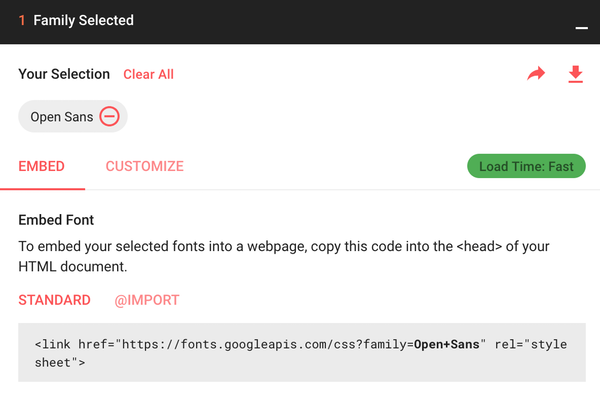Click the 1 Family Selected header title
This screenshot has height=396, width=600.
point(76,20)
